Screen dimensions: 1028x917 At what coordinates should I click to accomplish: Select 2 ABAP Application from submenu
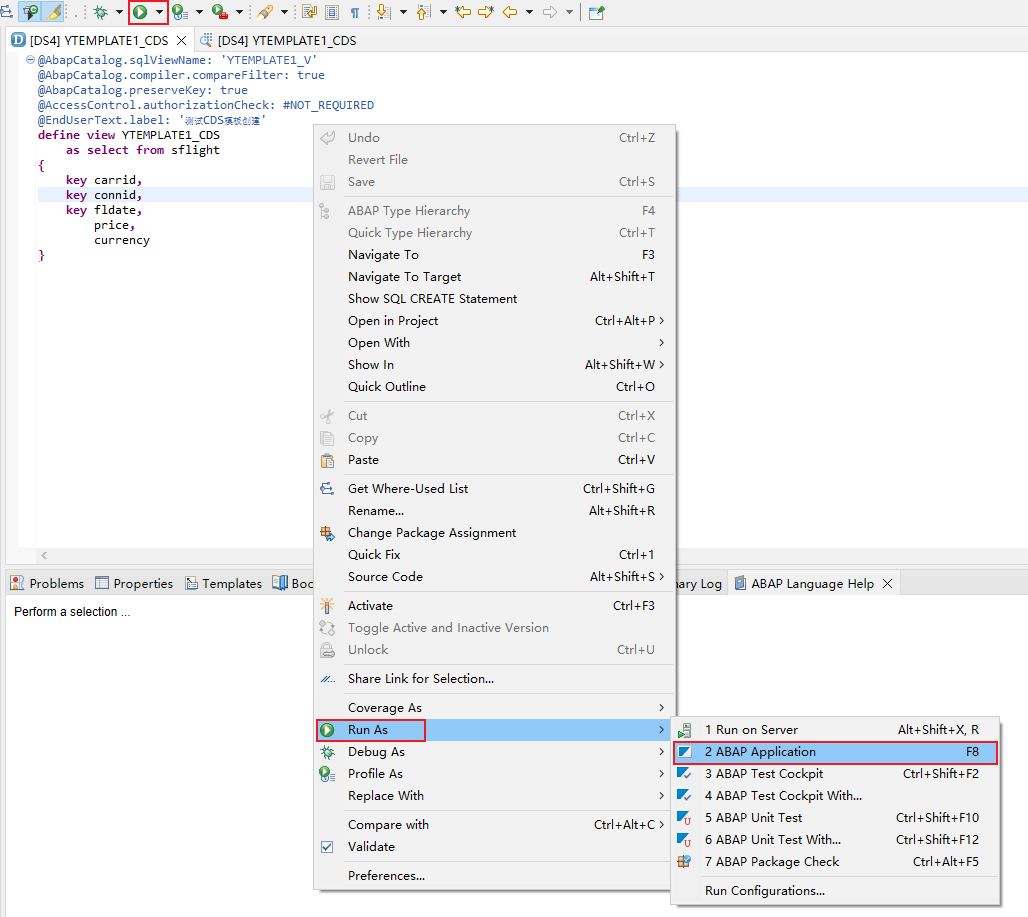click(x=760, y=752)
